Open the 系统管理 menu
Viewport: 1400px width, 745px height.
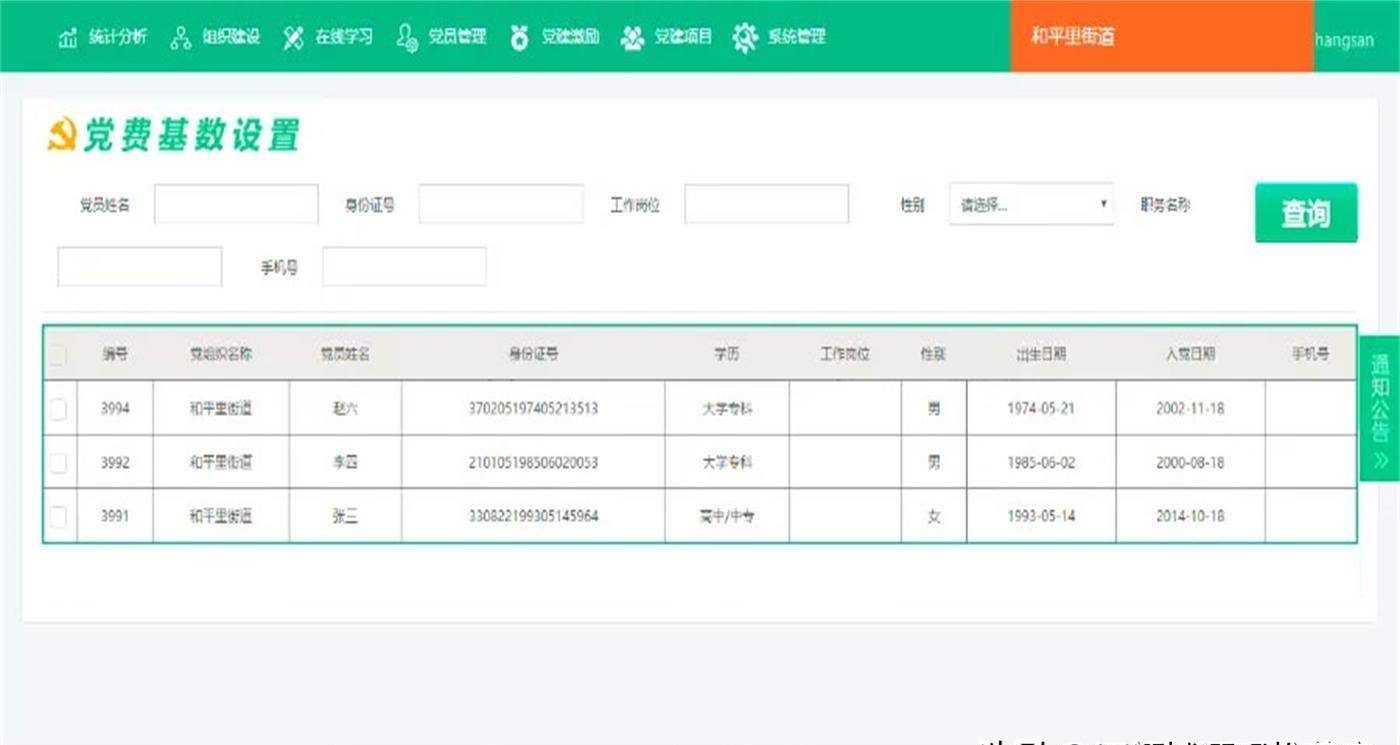(796, 37)
